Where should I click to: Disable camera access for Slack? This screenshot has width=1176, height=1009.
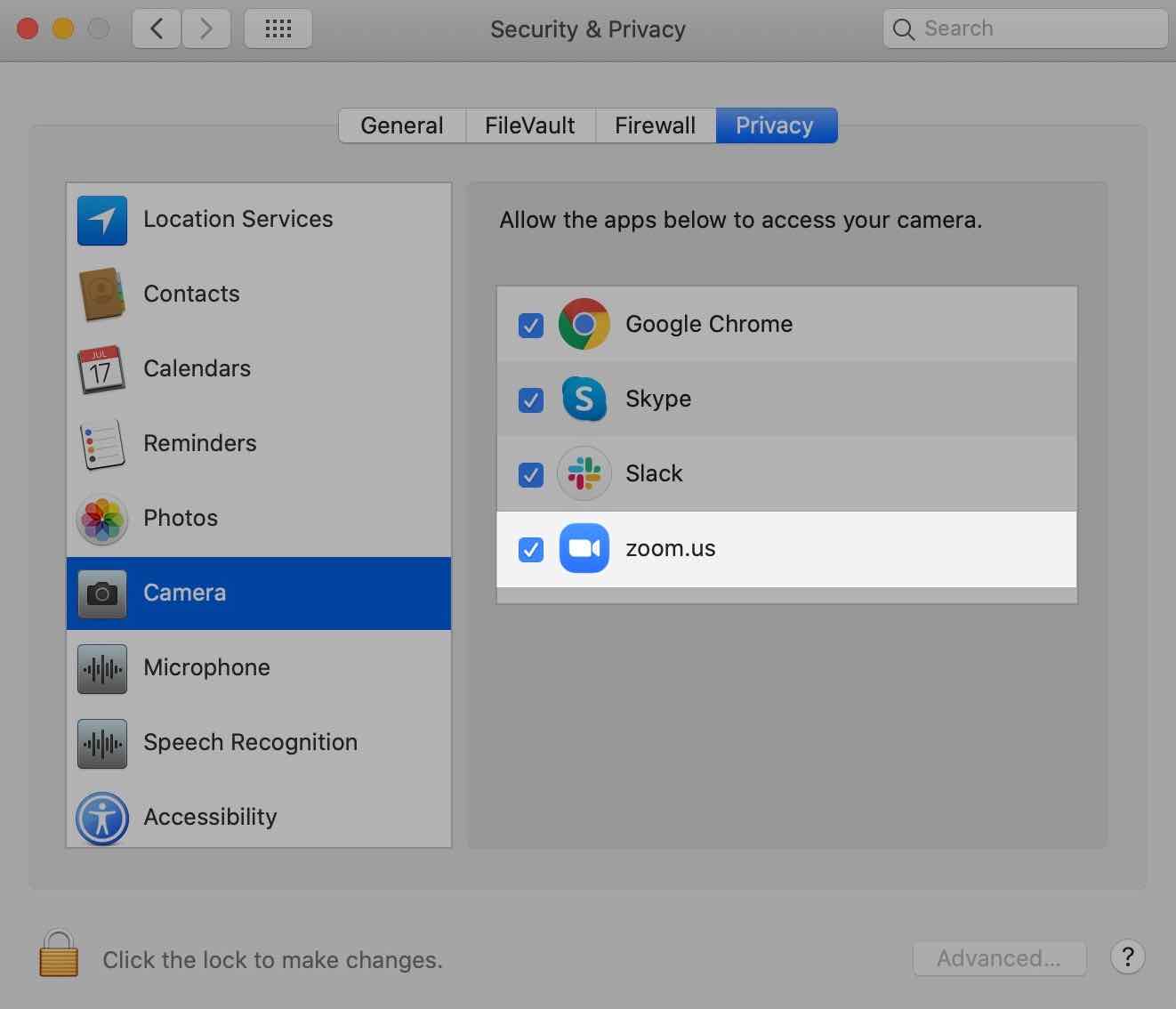530,474
